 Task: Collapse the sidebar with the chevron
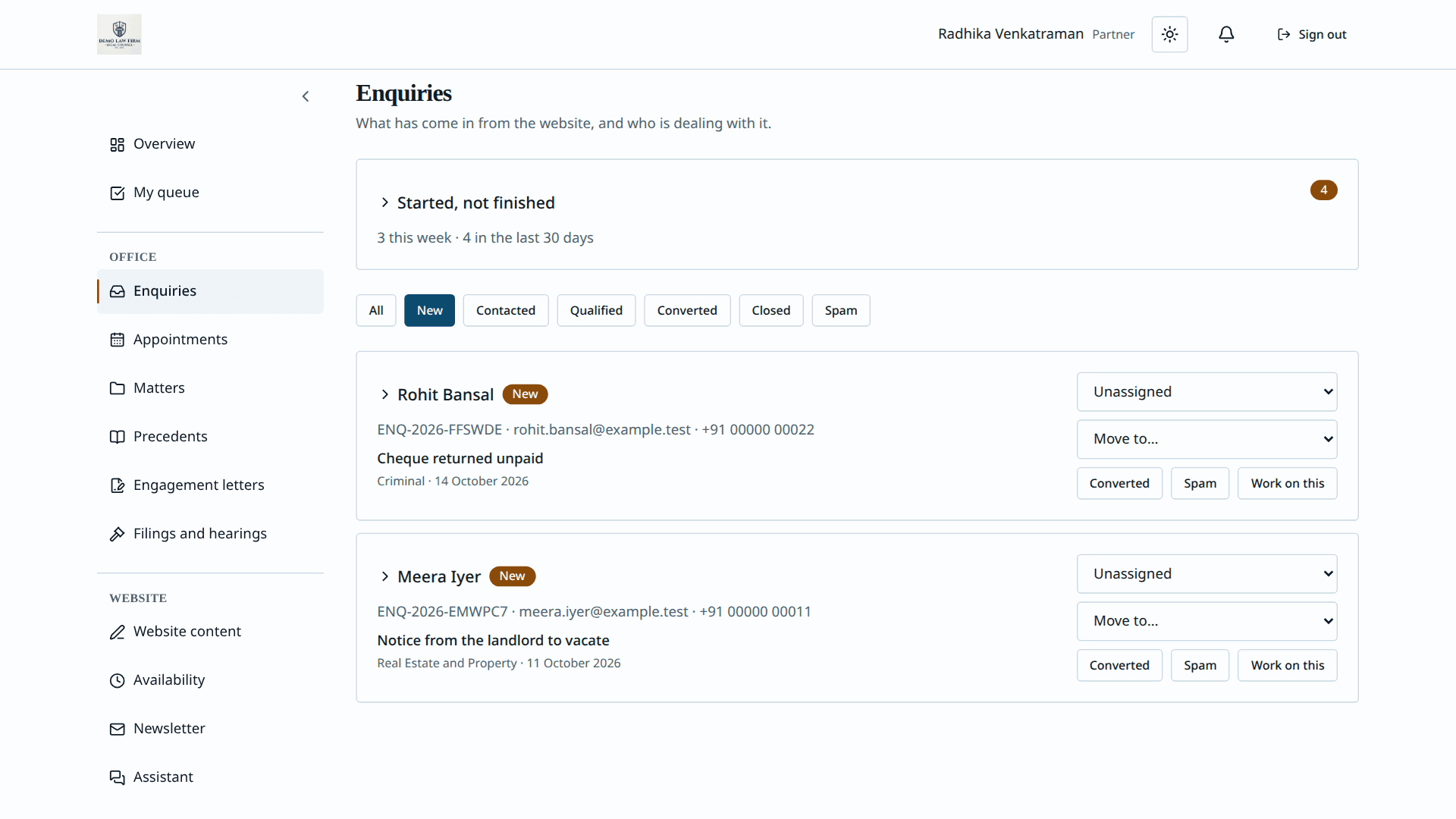[x=306, y=96]
